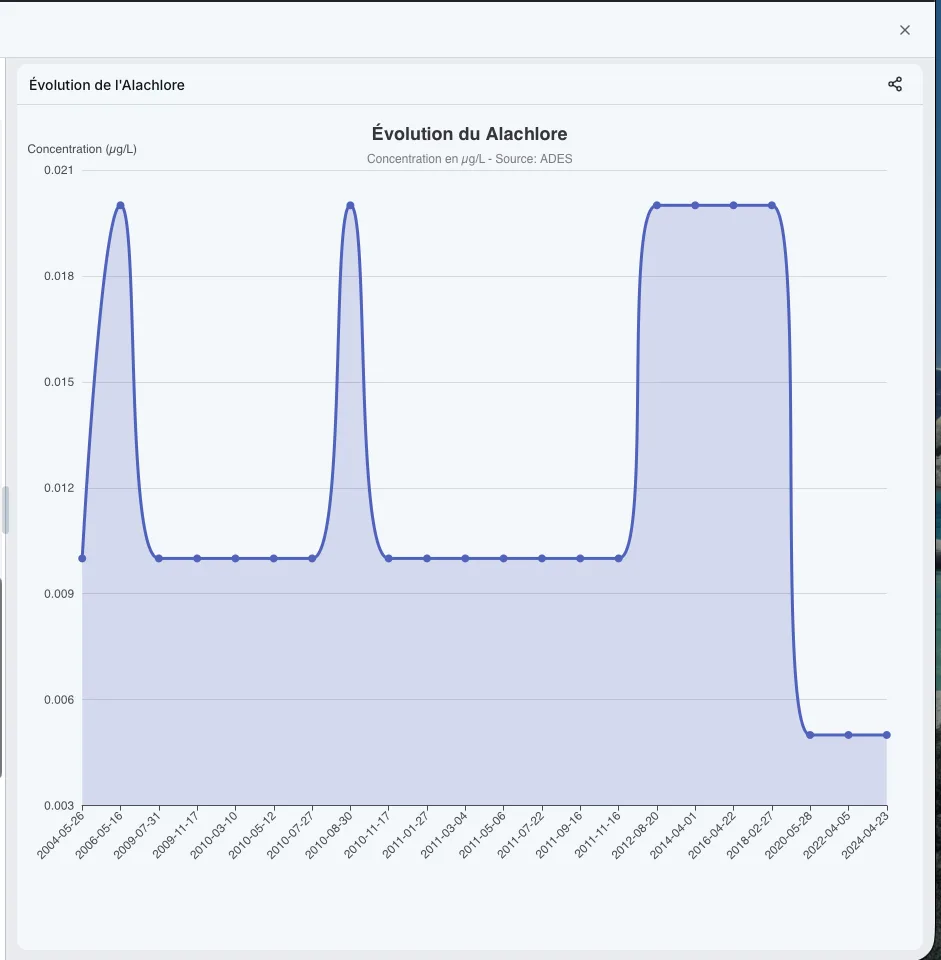Select the data point for 2004-05-26

(x=82, y=558)
